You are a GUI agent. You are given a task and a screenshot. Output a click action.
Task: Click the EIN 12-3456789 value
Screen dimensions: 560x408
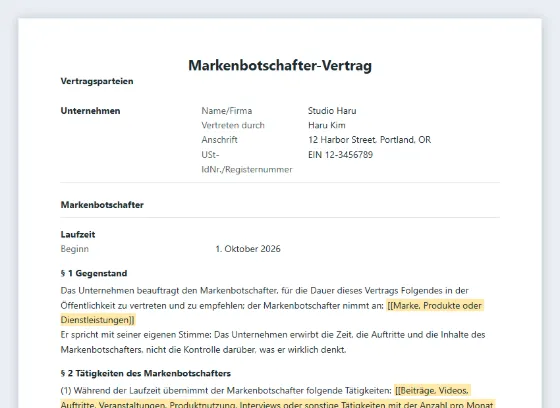340,155
